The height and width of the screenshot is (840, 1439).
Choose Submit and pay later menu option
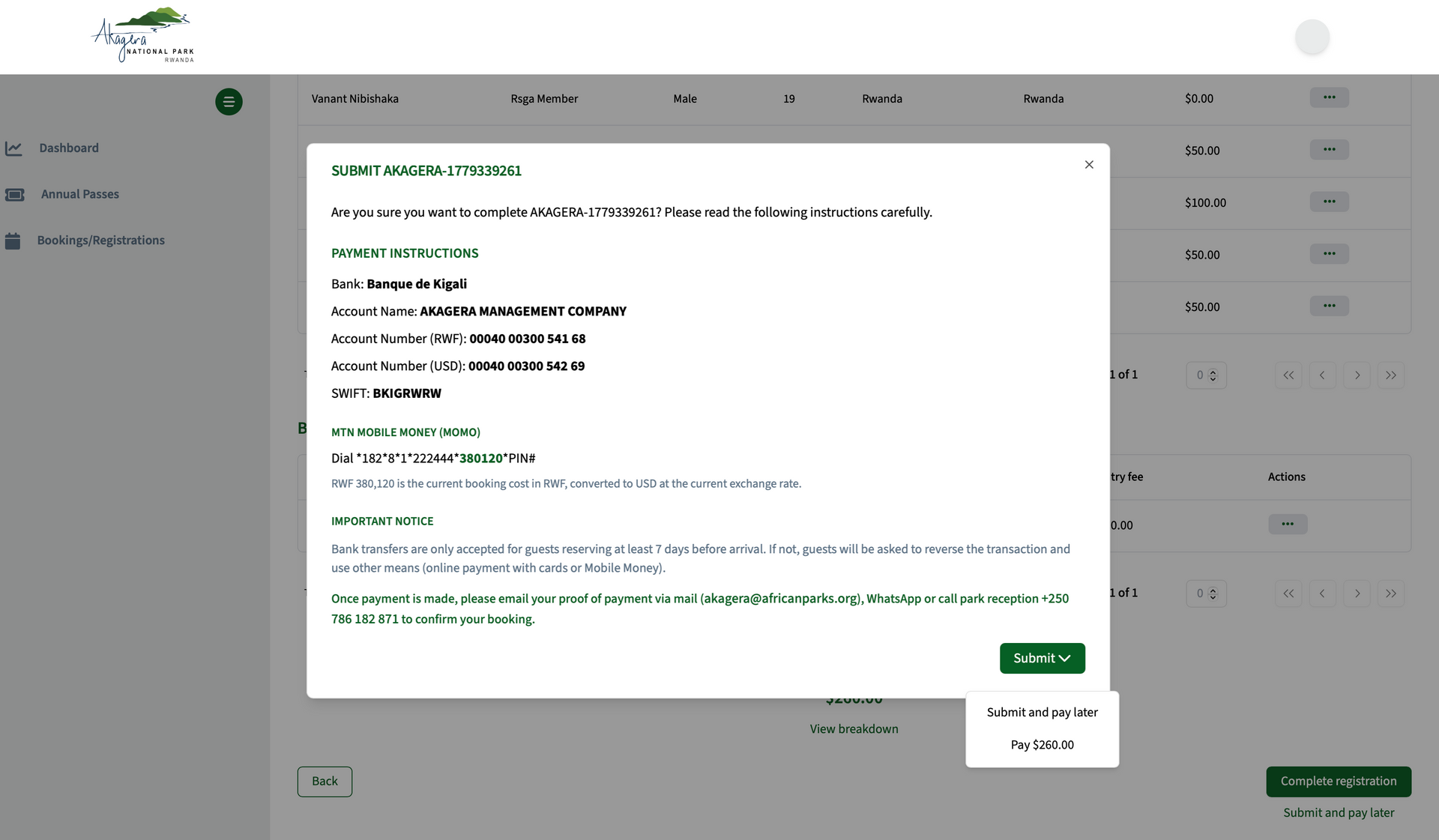(x=1042, y=712)
